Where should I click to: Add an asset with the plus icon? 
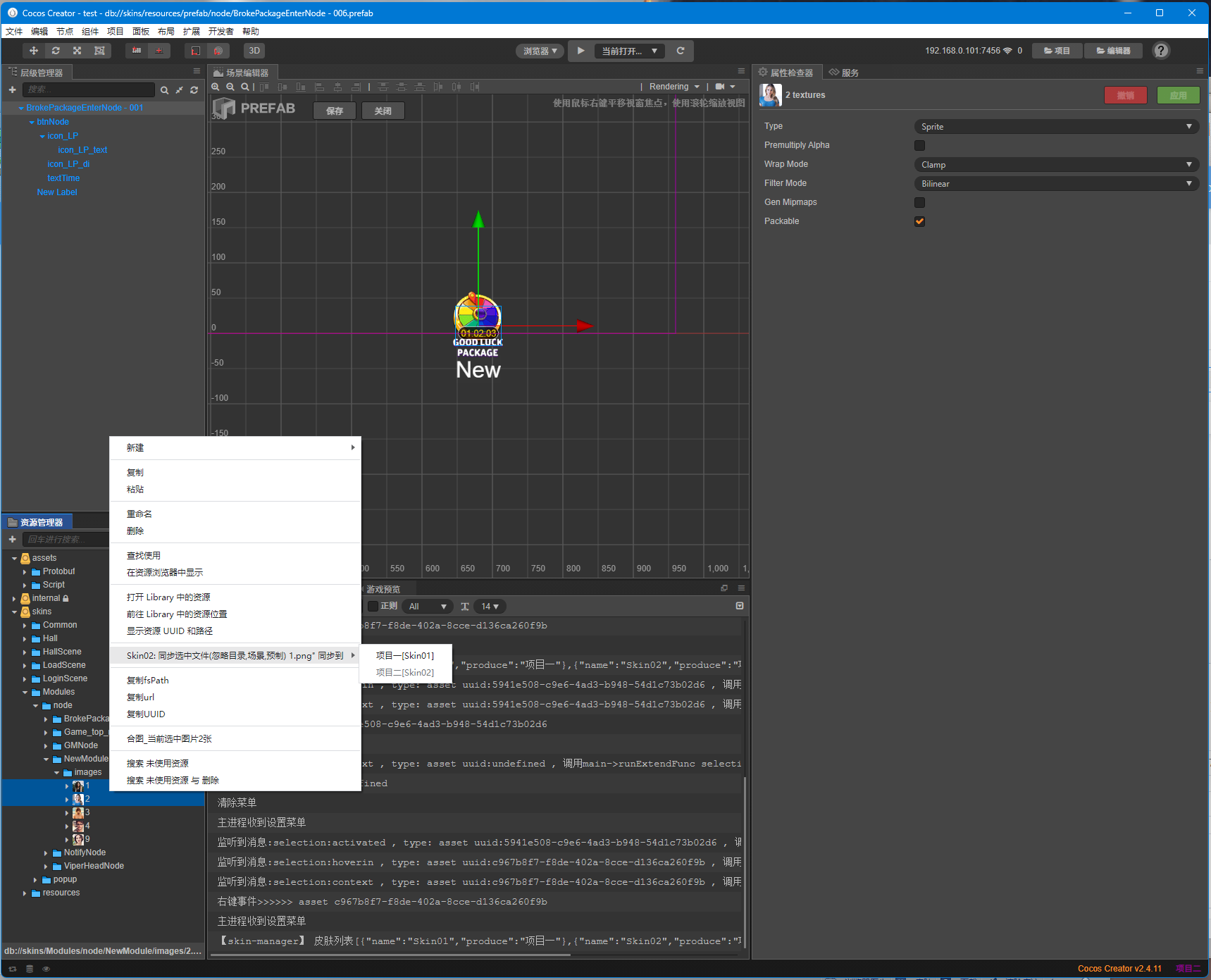12,539
